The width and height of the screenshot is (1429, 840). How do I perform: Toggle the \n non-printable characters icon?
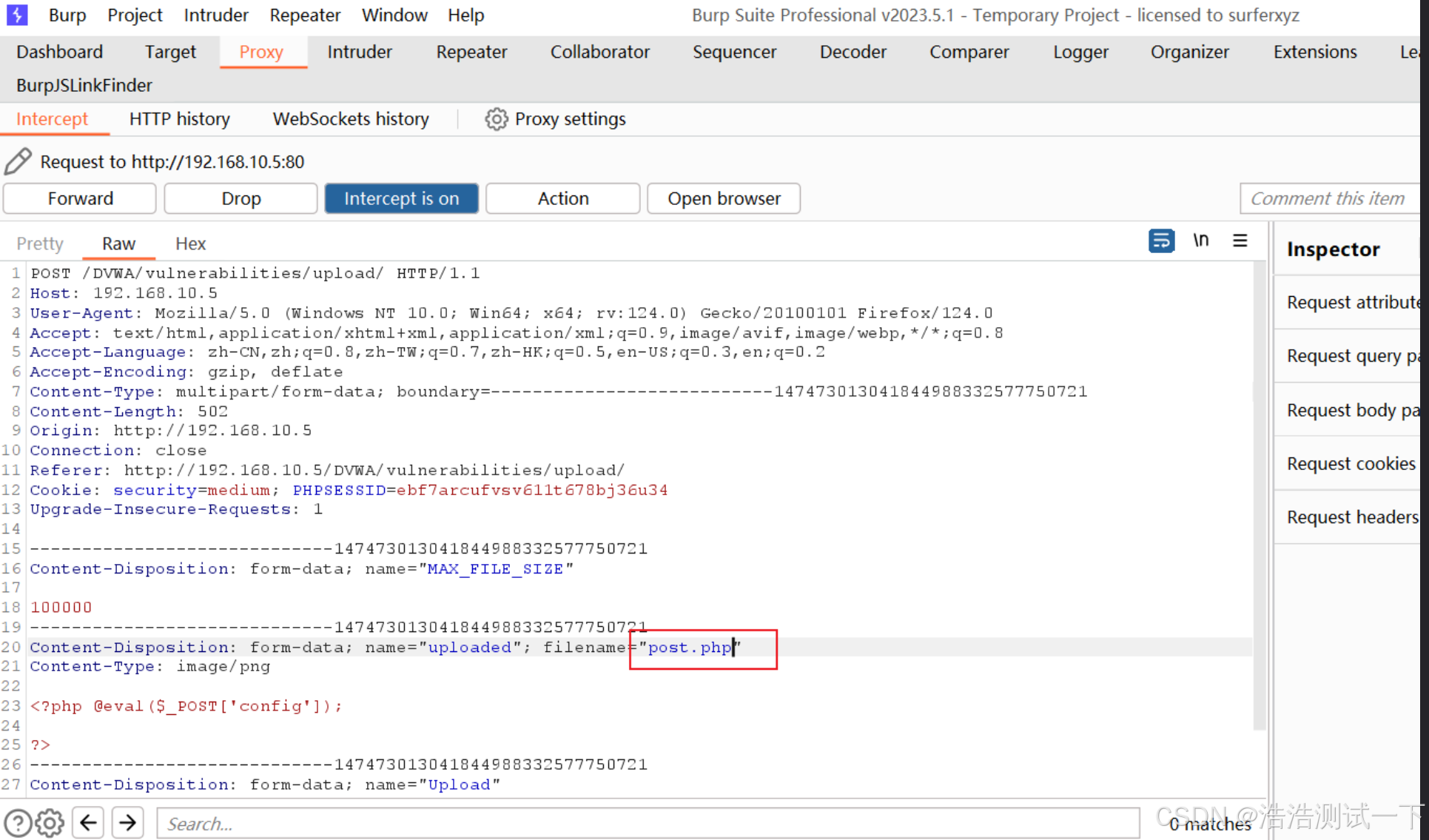[x=1200, y=241]
